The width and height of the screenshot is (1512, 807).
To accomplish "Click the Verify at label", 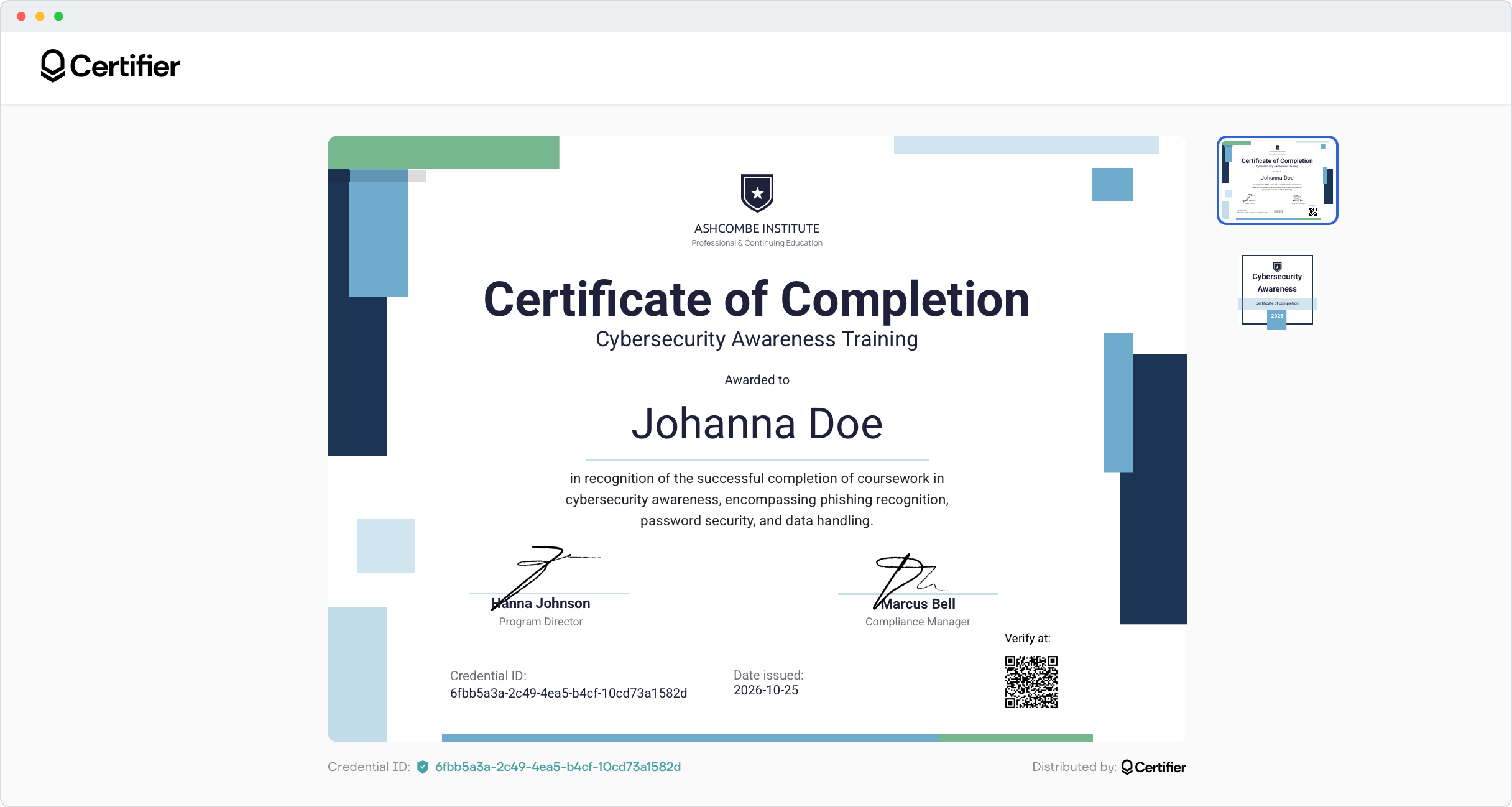I will click(x=1028, y=639).
